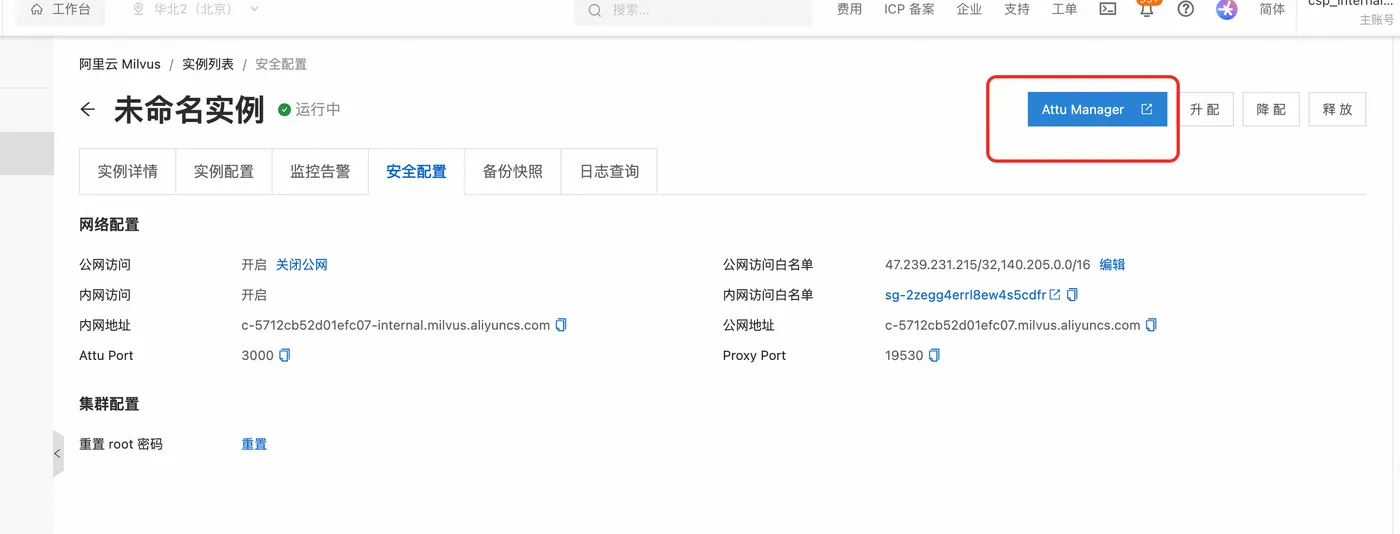Screen dimensions: 1400x534
Task: Open the 工单 menu
Action: pos(1065,9)
